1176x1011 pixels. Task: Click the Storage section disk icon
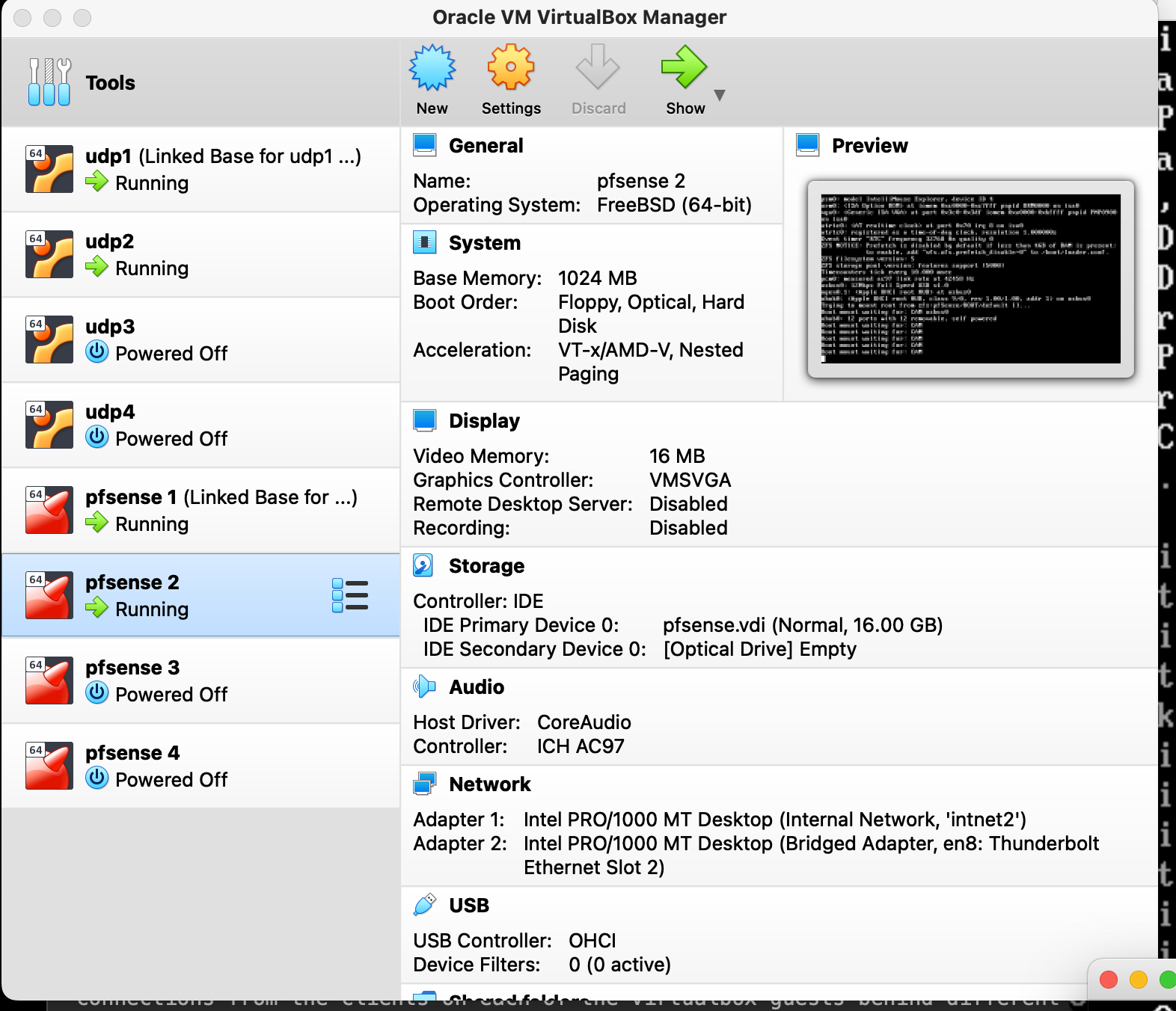tap(423, 565)
